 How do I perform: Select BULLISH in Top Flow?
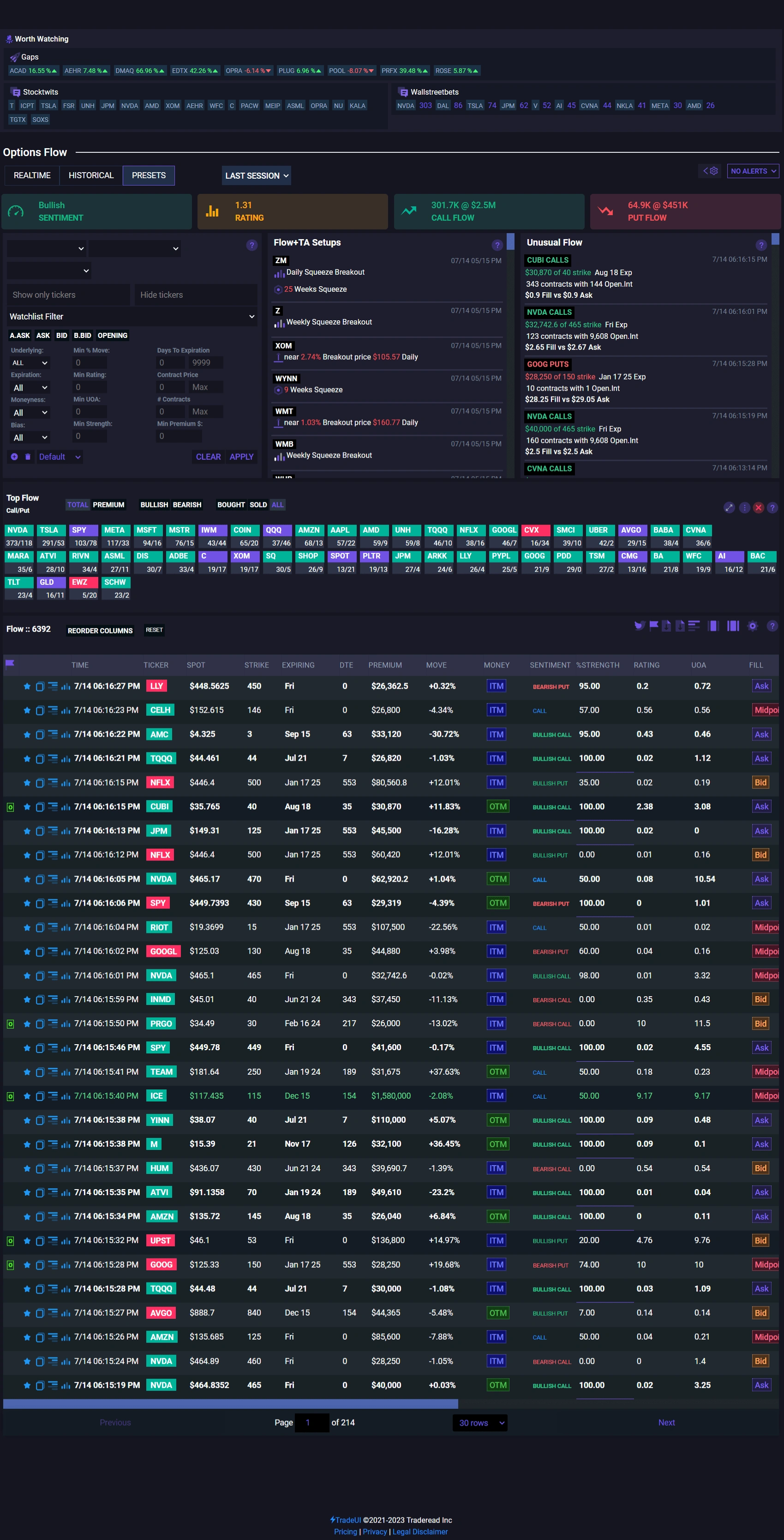(154, 505)
